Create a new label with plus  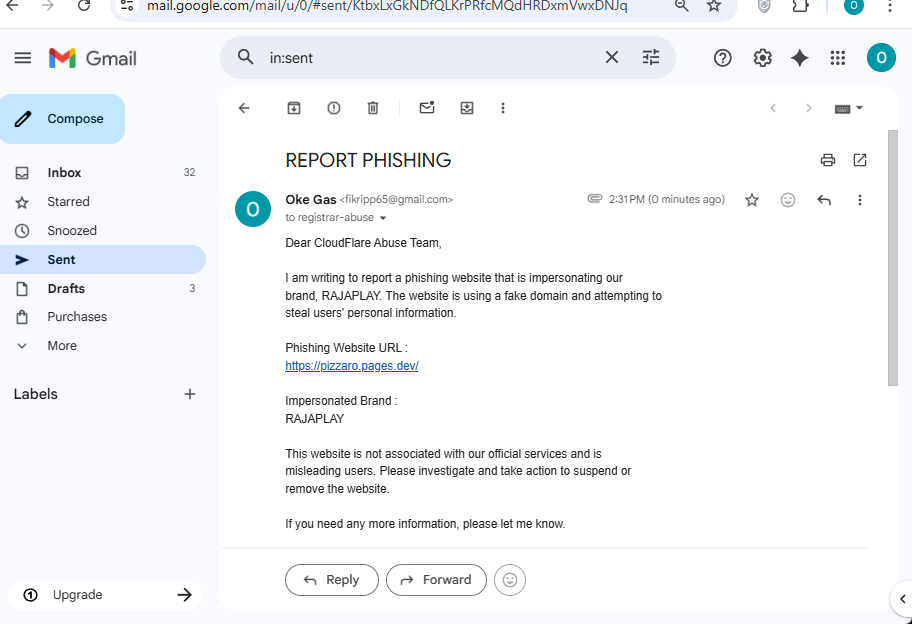point(190,394)
